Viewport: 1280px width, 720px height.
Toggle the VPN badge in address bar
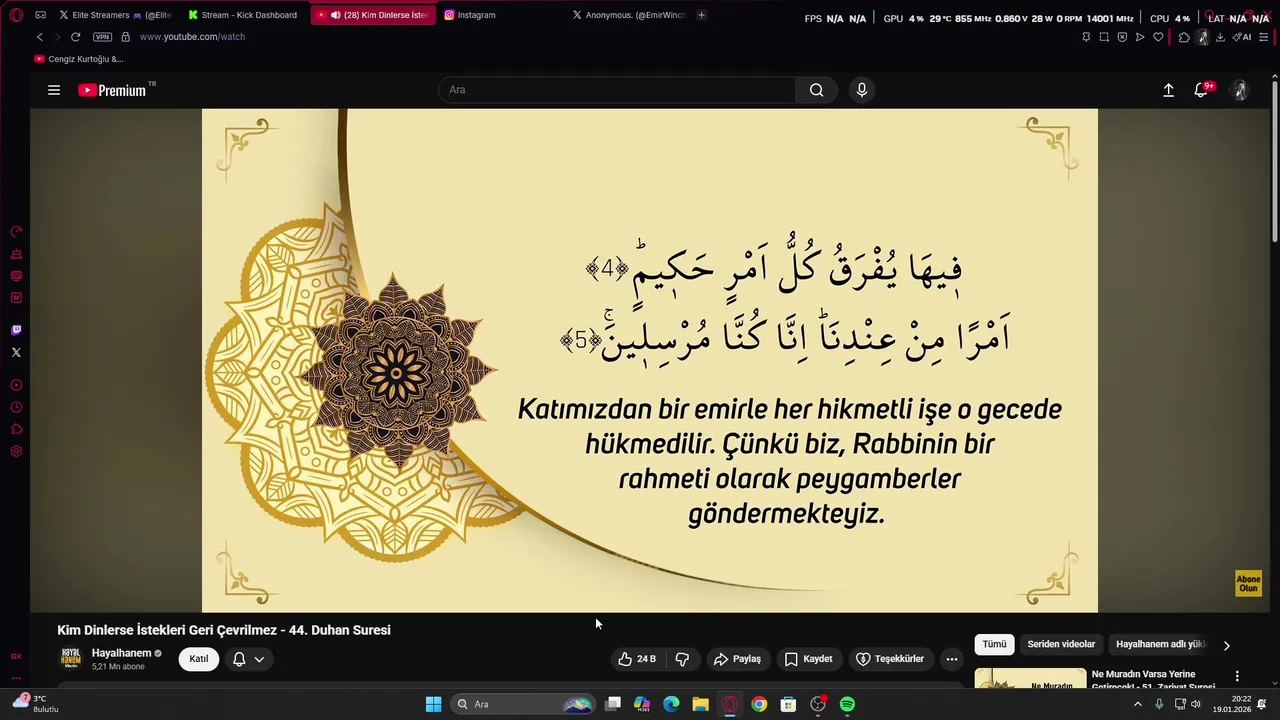(x=102, y=37)
